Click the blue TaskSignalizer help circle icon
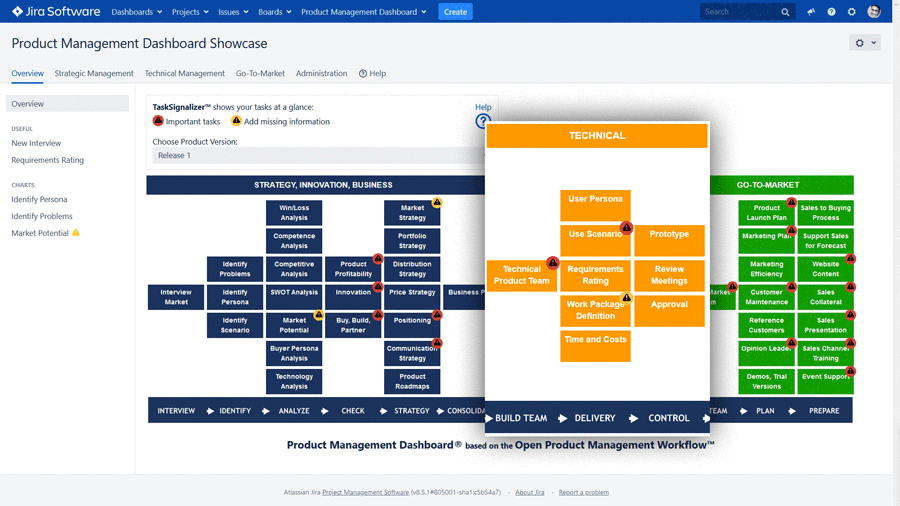900x506 pixels. (483, 121)
